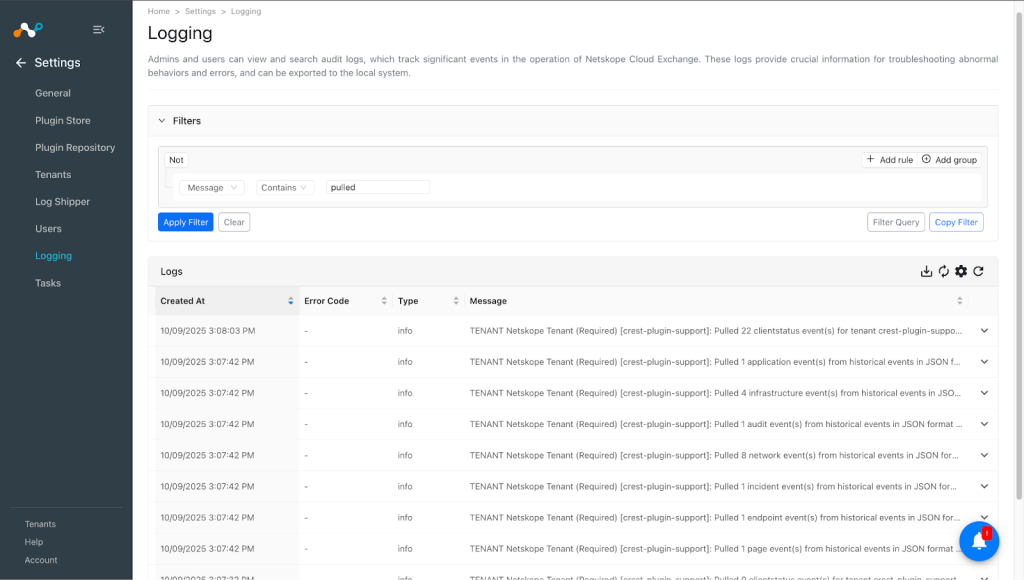Click the Netskope Cloud Exchange logo
This screenshot has height=580, width=1024.
(28, 29)
